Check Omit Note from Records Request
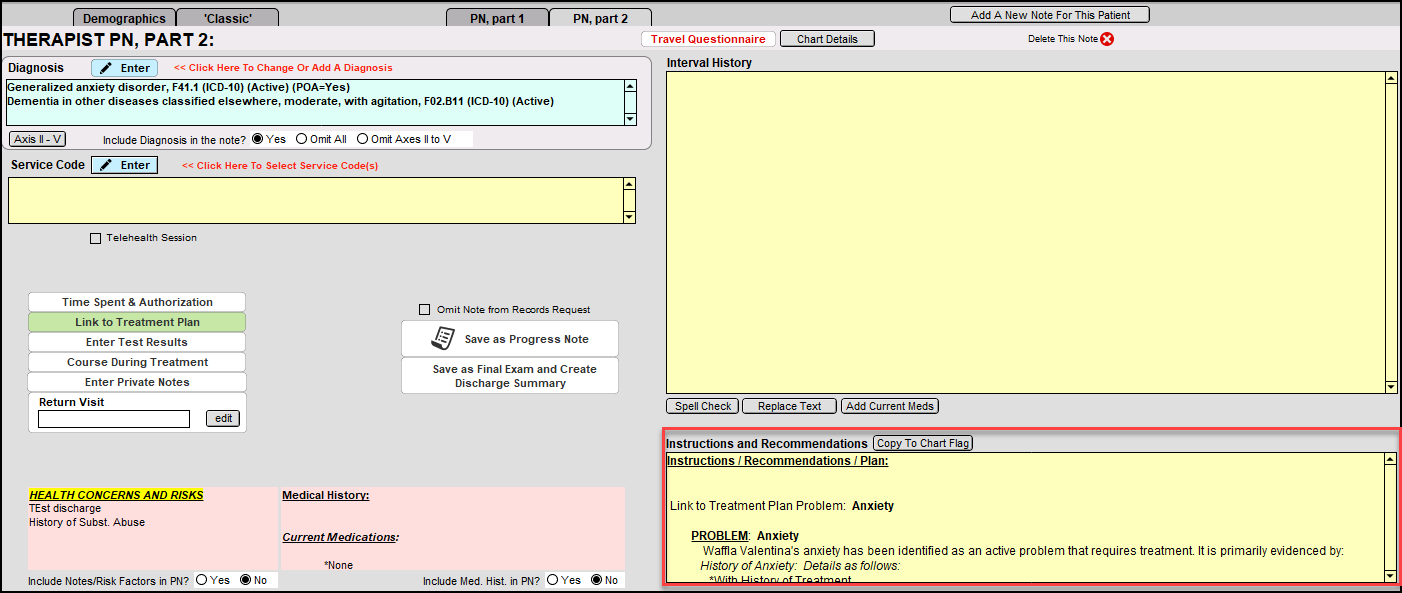Screen dimensions: 1402x593 [x=425, y=309]
